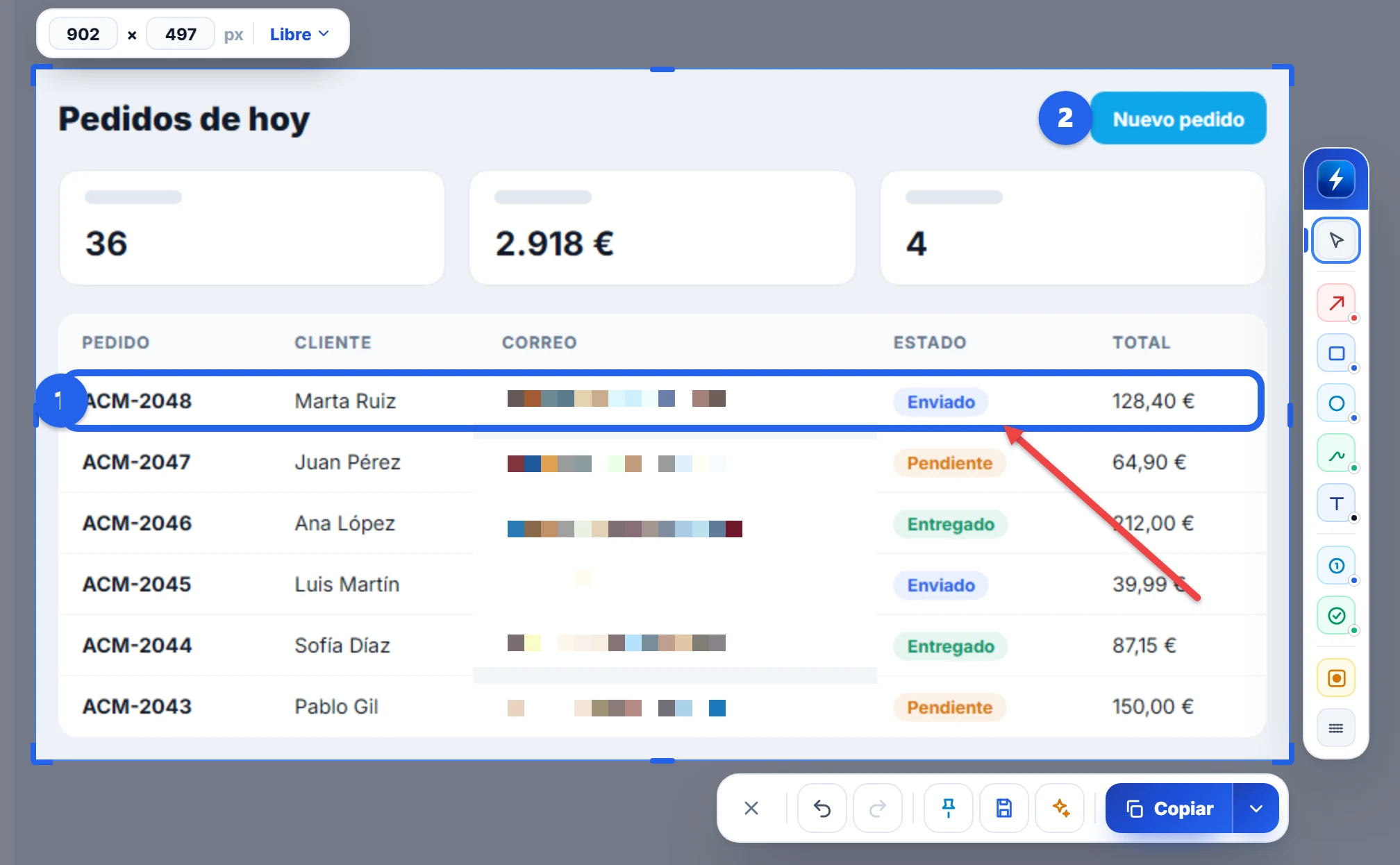The image size is (1400, 865).
Task: Click the 2.918 € summary card
Action: click(x=662, y=228)
